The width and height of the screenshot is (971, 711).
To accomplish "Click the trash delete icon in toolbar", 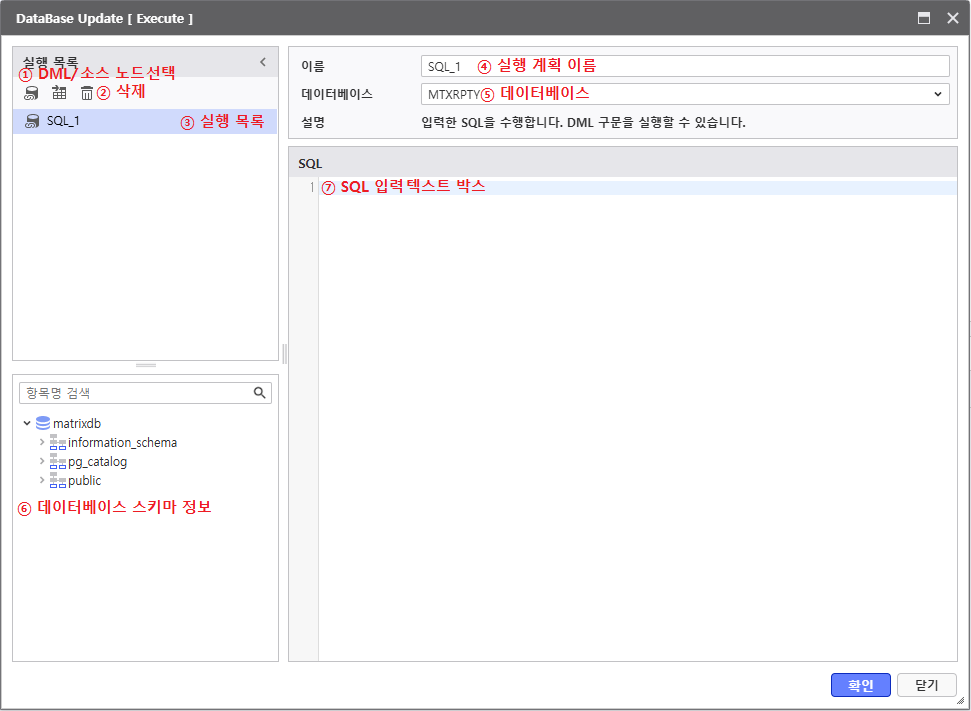I will [x=87, y=93].
